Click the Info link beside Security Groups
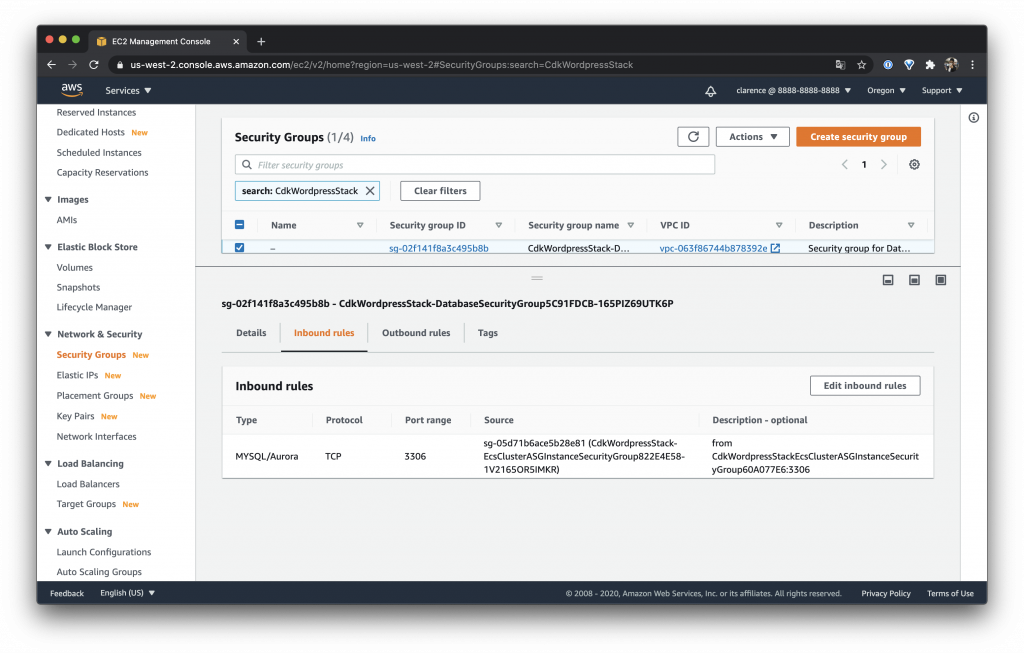The height and width of the screenshot is (653, 1024). 368,138
